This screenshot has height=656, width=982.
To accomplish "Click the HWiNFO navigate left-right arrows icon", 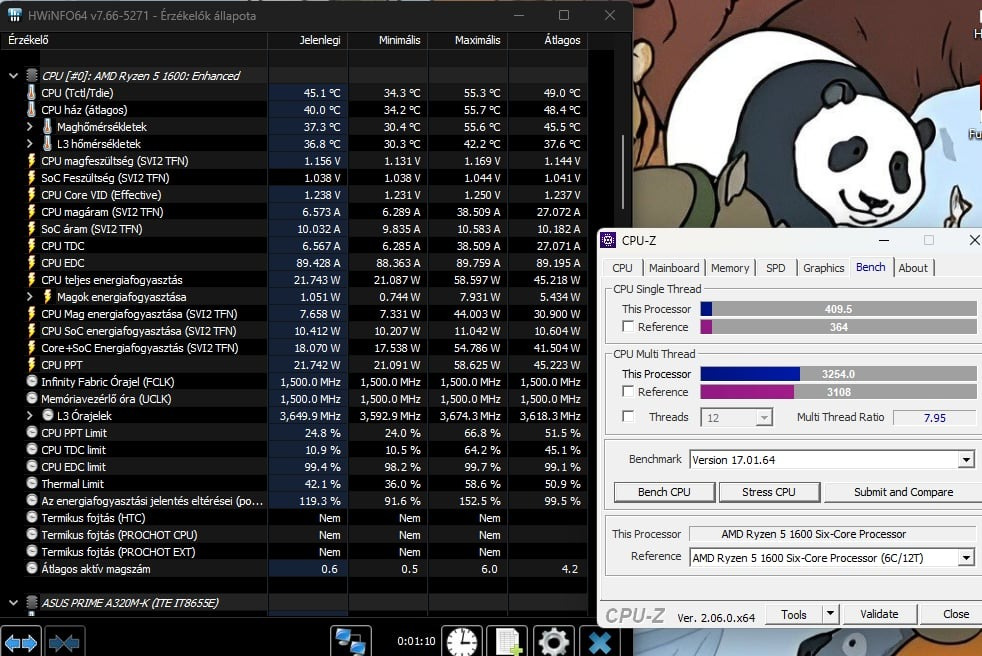I will tap(21, 642).
